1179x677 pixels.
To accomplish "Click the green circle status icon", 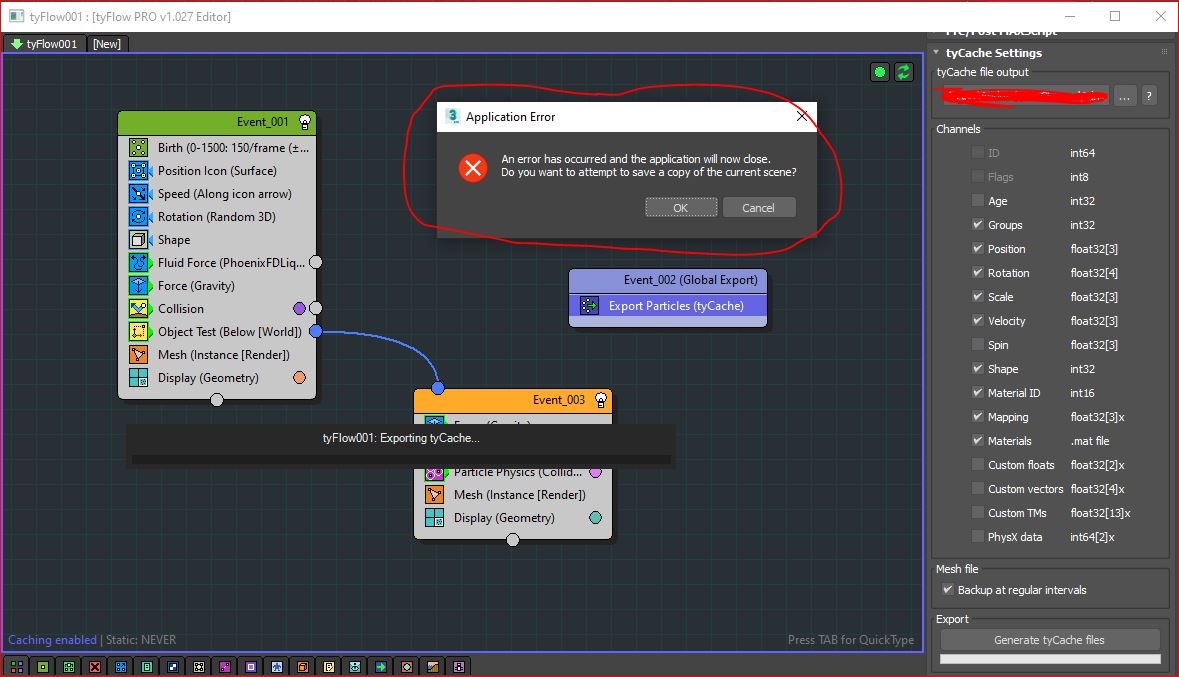I will tap(880, 72).
